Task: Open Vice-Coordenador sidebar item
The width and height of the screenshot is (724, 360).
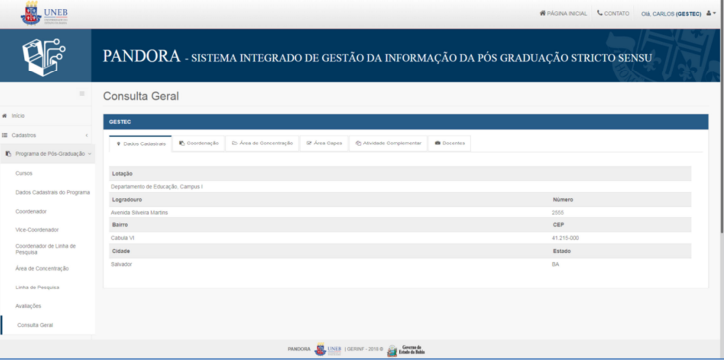Action: pyautogui.click(x=37, y=230)
